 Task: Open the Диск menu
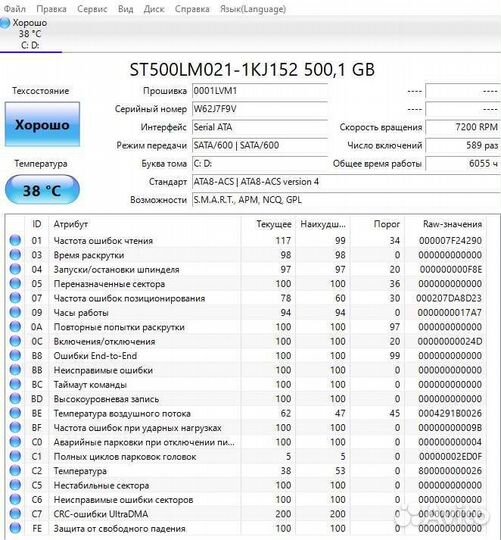[154, 9]
